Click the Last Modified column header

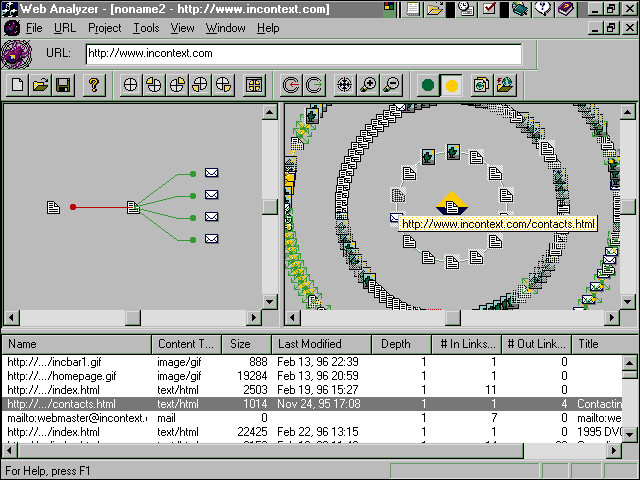[322, 344]
